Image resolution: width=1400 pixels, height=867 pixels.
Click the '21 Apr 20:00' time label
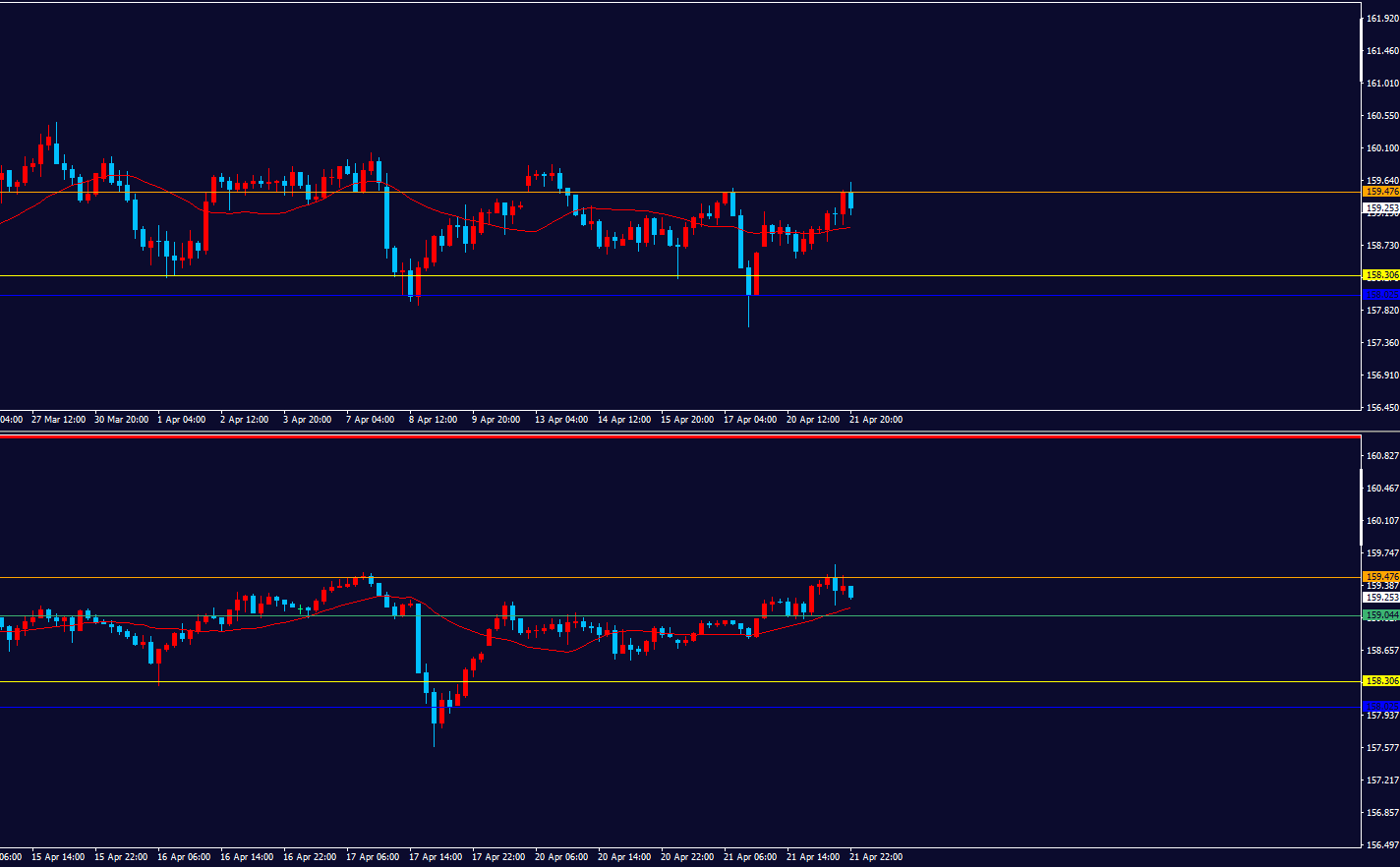click(x=875, y=420)
